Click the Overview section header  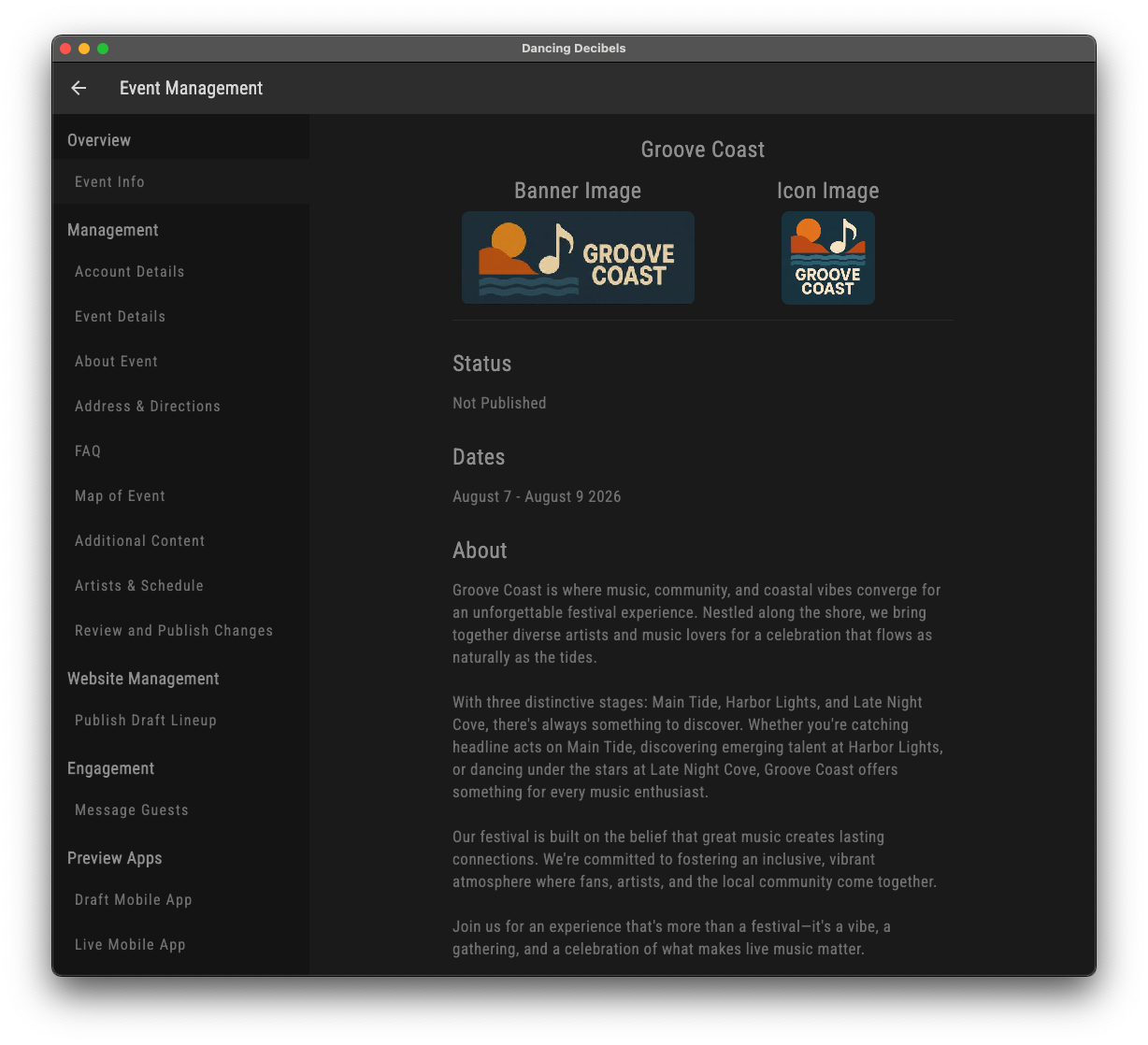click(99, 139)
